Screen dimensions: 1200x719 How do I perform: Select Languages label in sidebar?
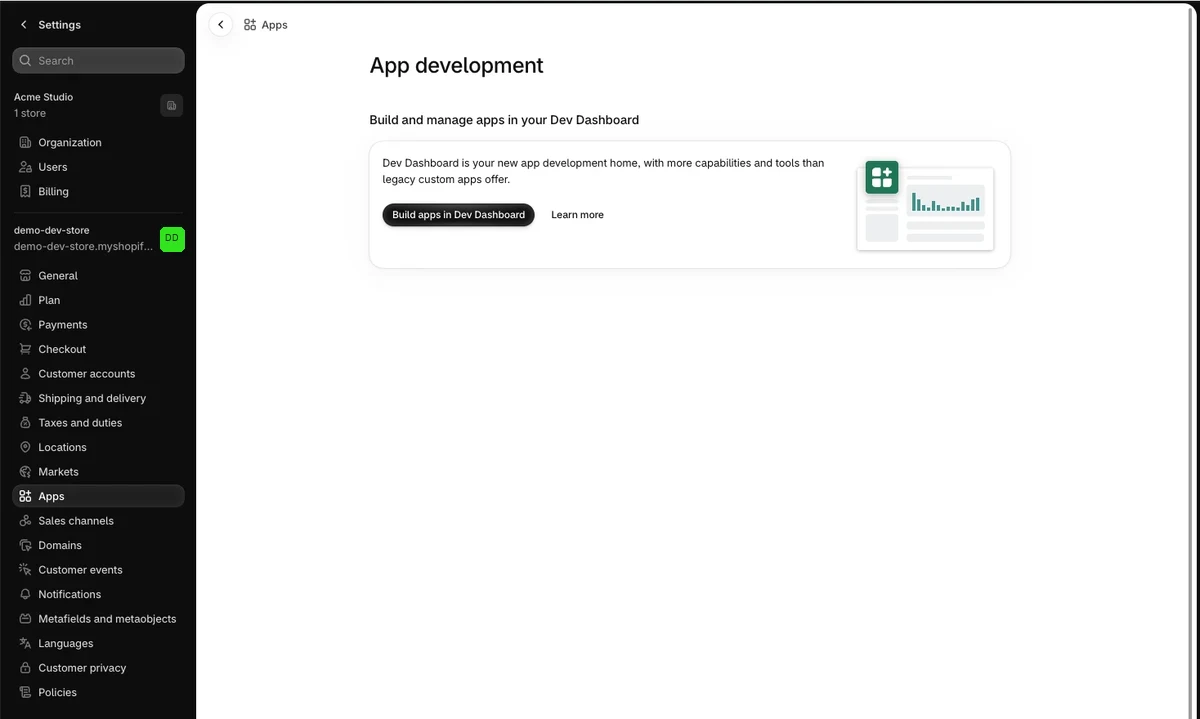(x=66, y=643)
